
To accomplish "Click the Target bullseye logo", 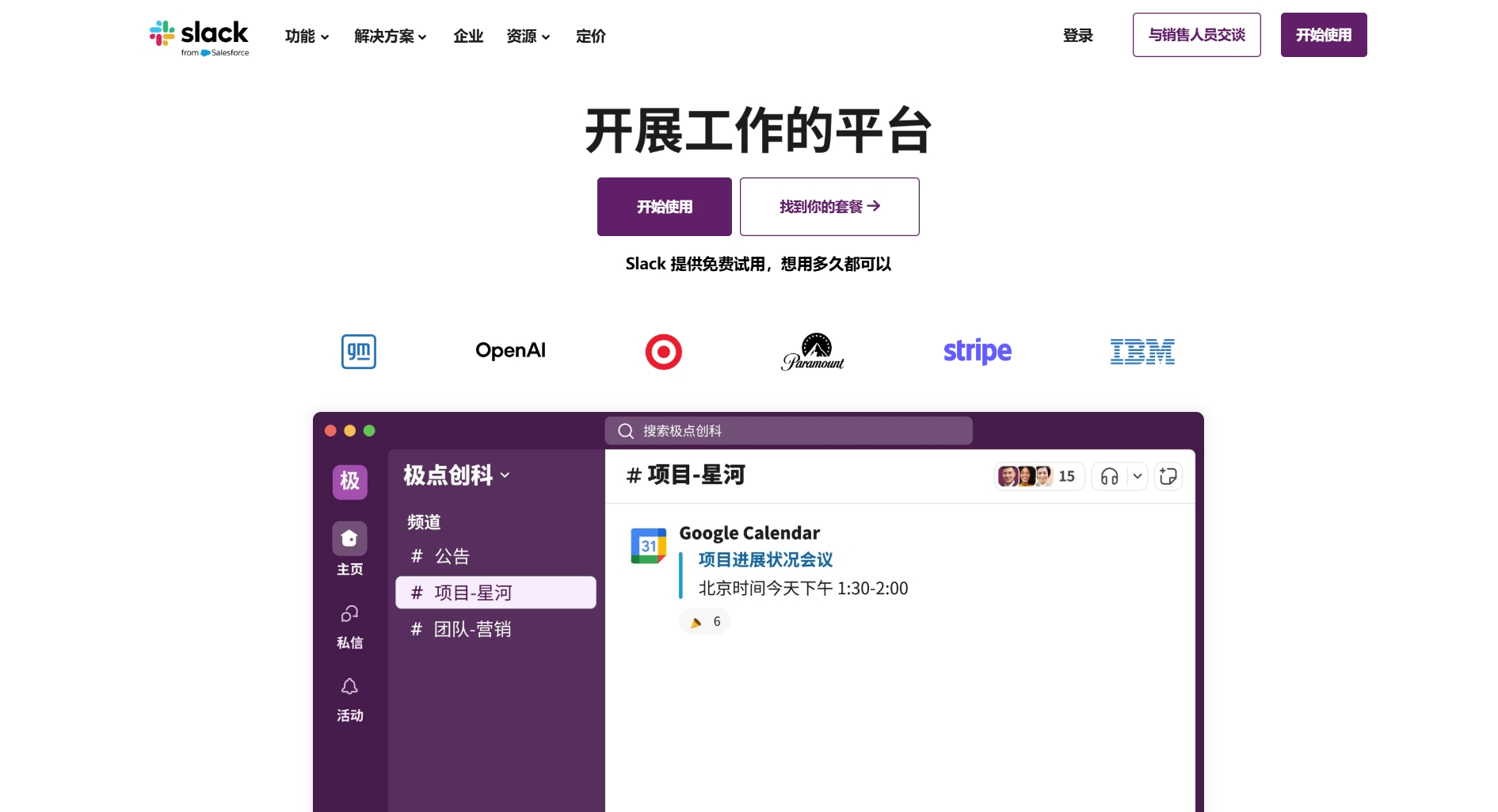I will (x=664, y=352).
